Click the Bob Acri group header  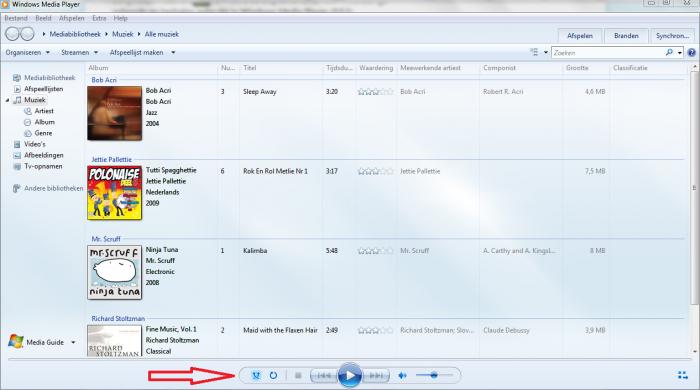pos(104,80)
